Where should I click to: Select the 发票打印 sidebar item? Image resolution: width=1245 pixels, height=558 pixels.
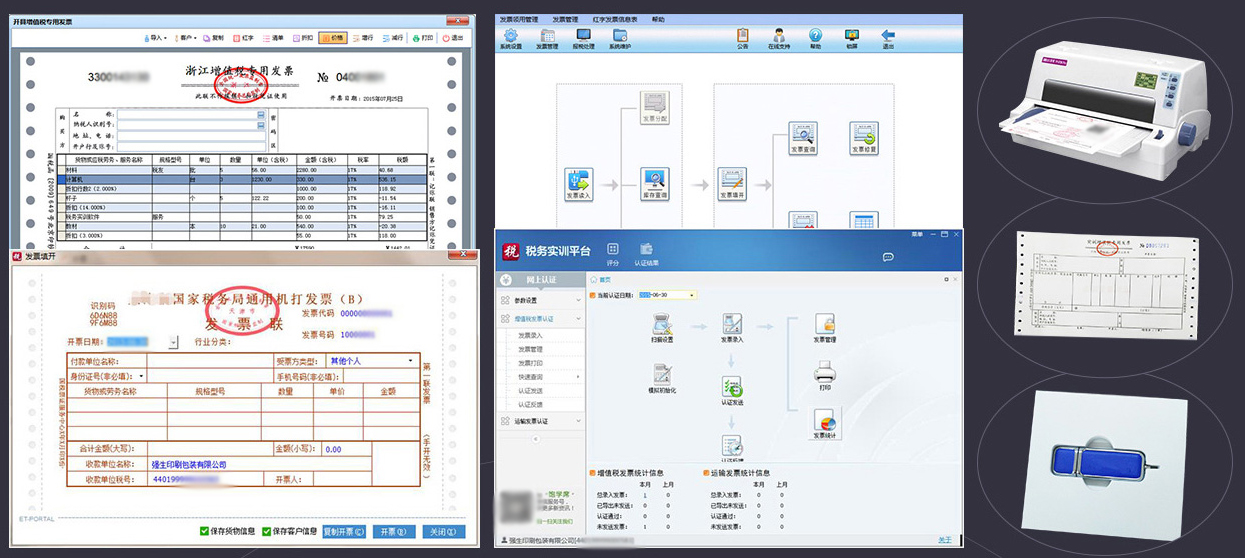530,362
